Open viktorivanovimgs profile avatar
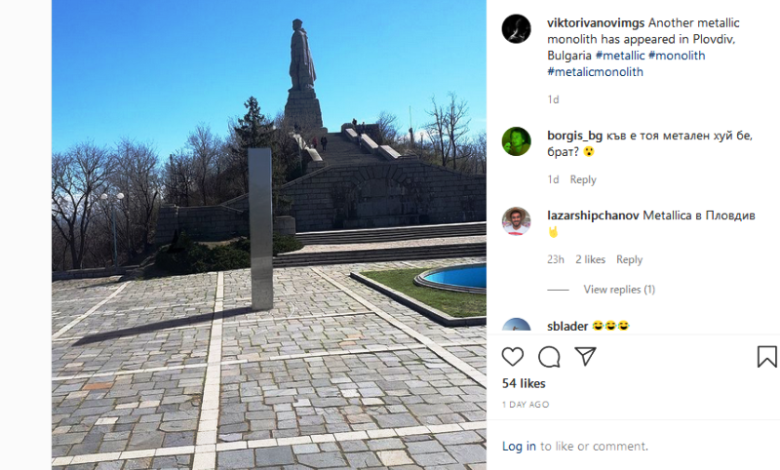 (516, 29)
